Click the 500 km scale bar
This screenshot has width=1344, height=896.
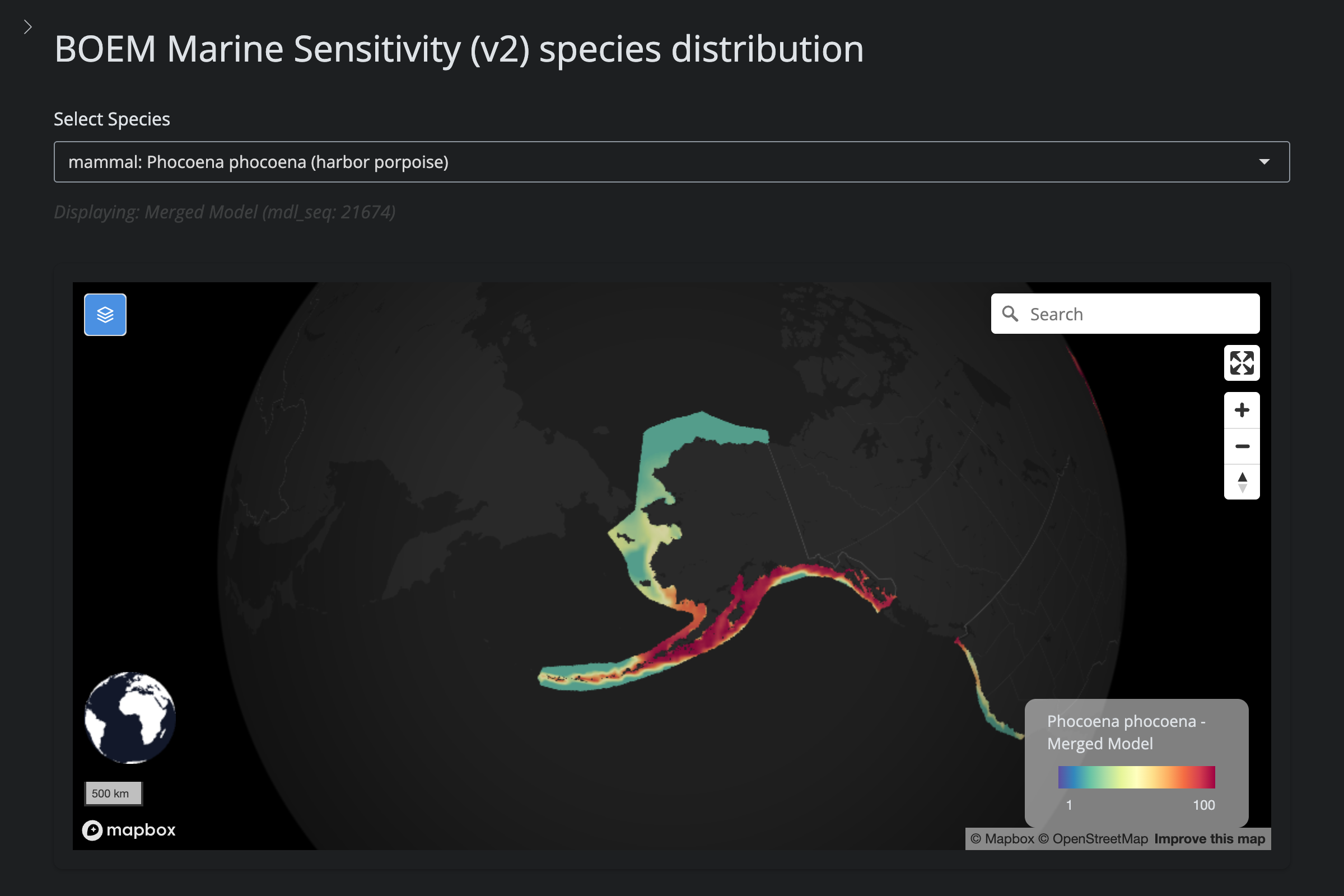coord(113,793)
